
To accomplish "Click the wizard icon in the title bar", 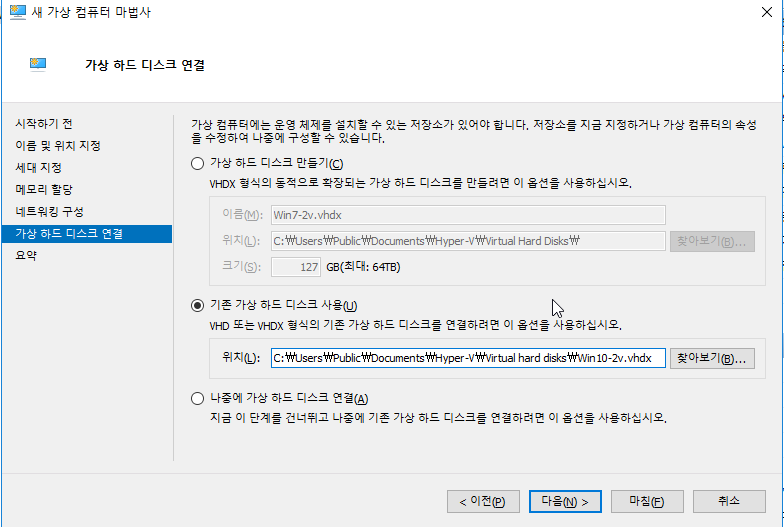I will point(18,12).
